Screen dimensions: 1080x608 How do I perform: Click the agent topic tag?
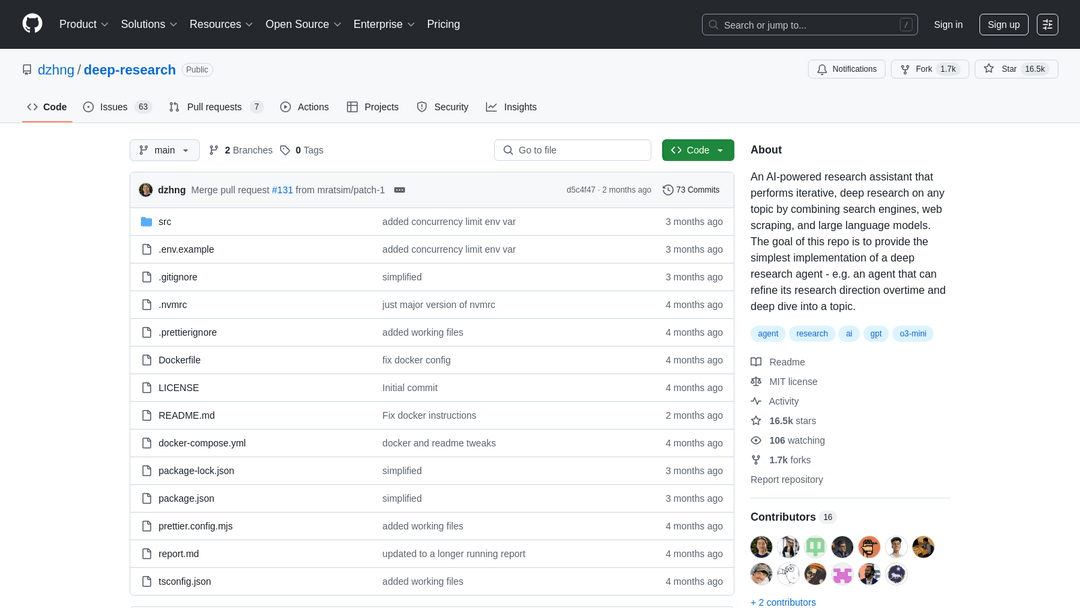(768, 333)
